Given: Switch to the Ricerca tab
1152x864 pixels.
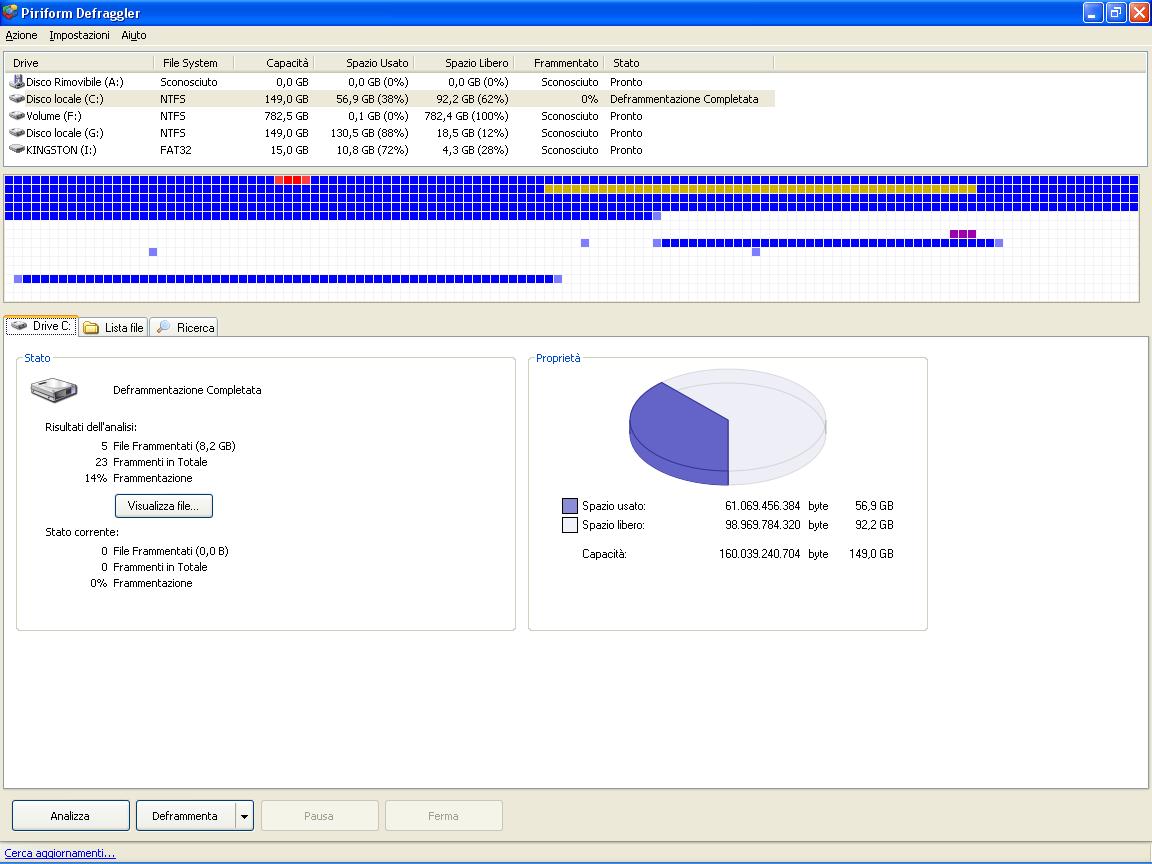Looking at the screenshot, I should 184,328.
